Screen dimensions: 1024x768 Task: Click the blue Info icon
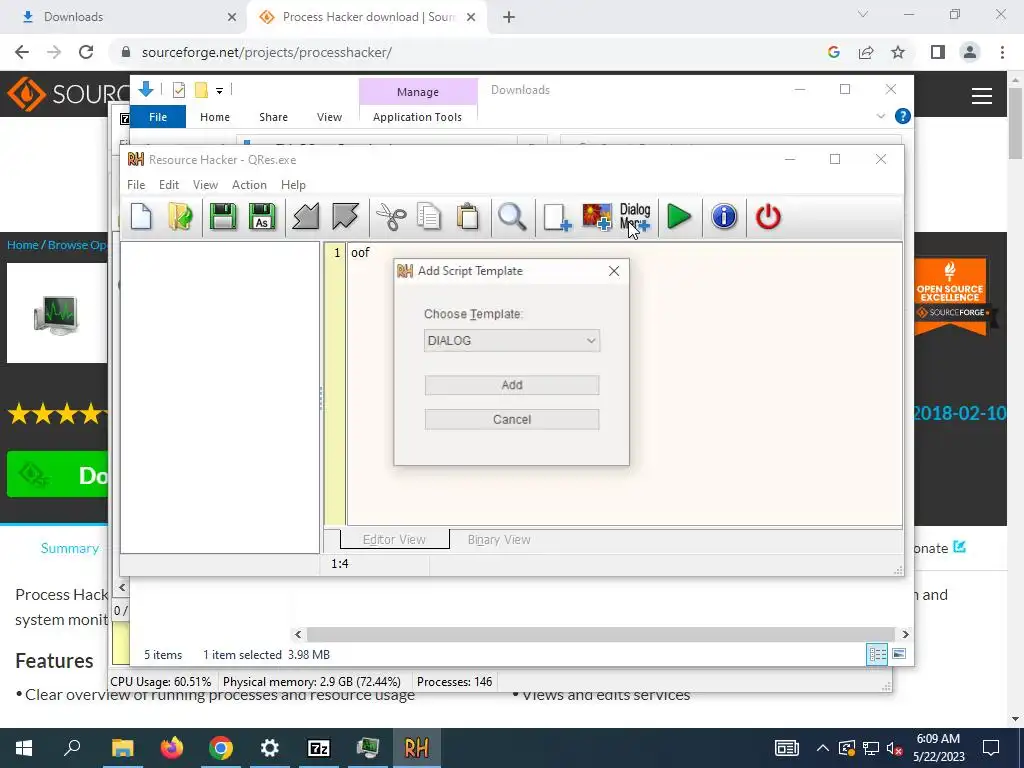pos(724,217)
